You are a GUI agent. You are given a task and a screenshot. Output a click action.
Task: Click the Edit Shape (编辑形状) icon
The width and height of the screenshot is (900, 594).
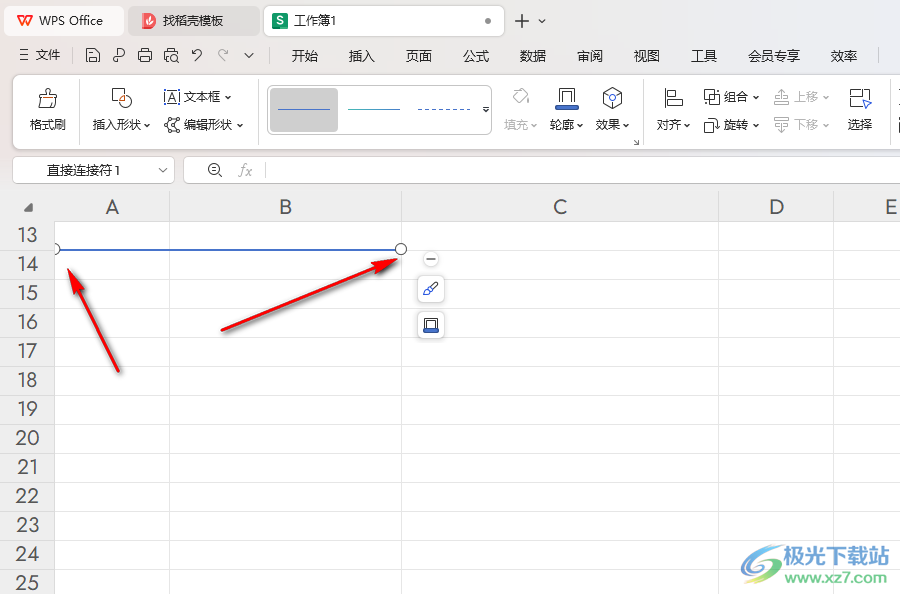pyautogui.click(x=172, y=125)
